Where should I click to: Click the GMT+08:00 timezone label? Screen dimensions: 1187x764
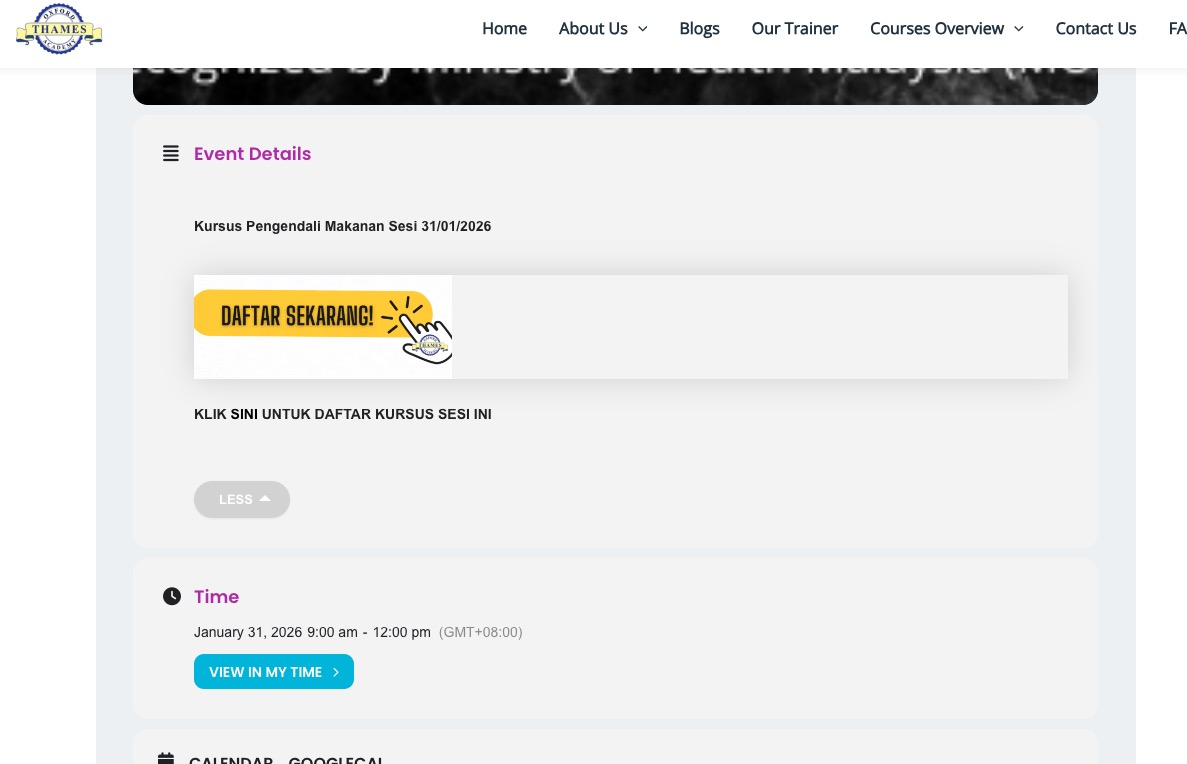tap(480, 632)
